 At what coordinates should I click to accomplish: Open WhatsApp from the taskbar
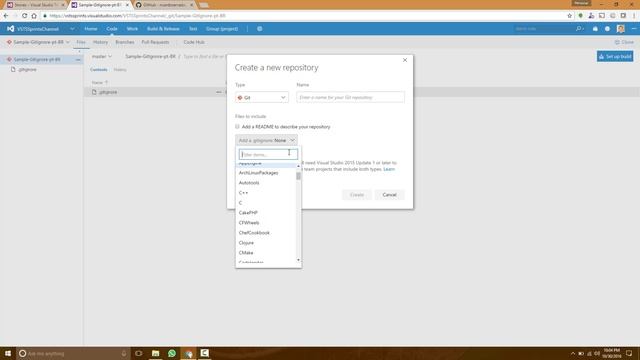click(172, 353)
